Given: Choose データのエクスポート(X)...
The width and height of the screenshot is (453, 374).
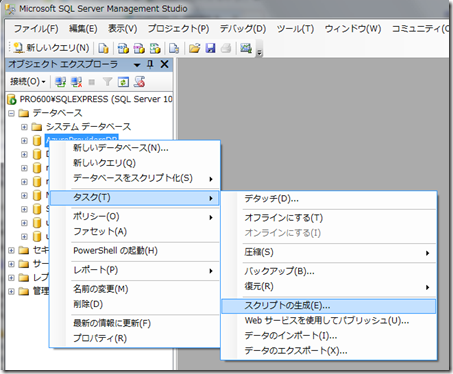Looking at the screenshot, I should point(329,351).
